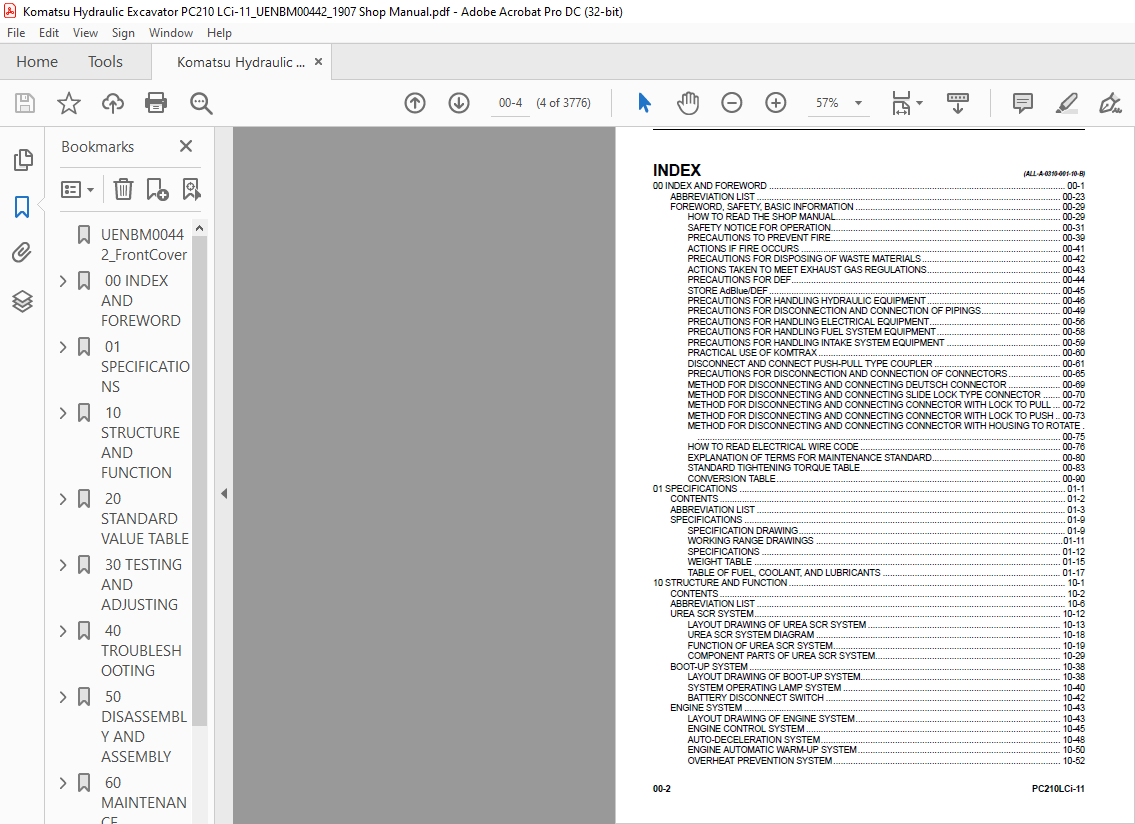Expand 50 DISASSEMBLY AND ASSEMBLY bookmark
Screen dimensions: 1135x824
point(63,697)
